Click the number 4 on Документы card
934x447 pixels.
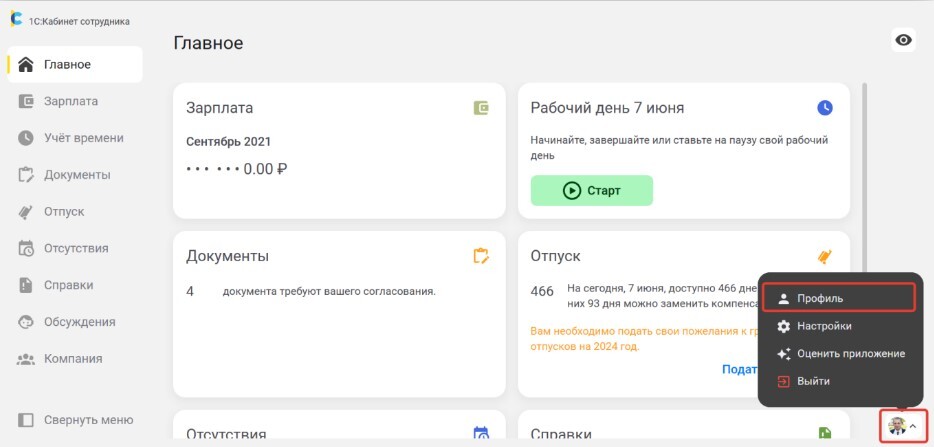tap(190, 292)
